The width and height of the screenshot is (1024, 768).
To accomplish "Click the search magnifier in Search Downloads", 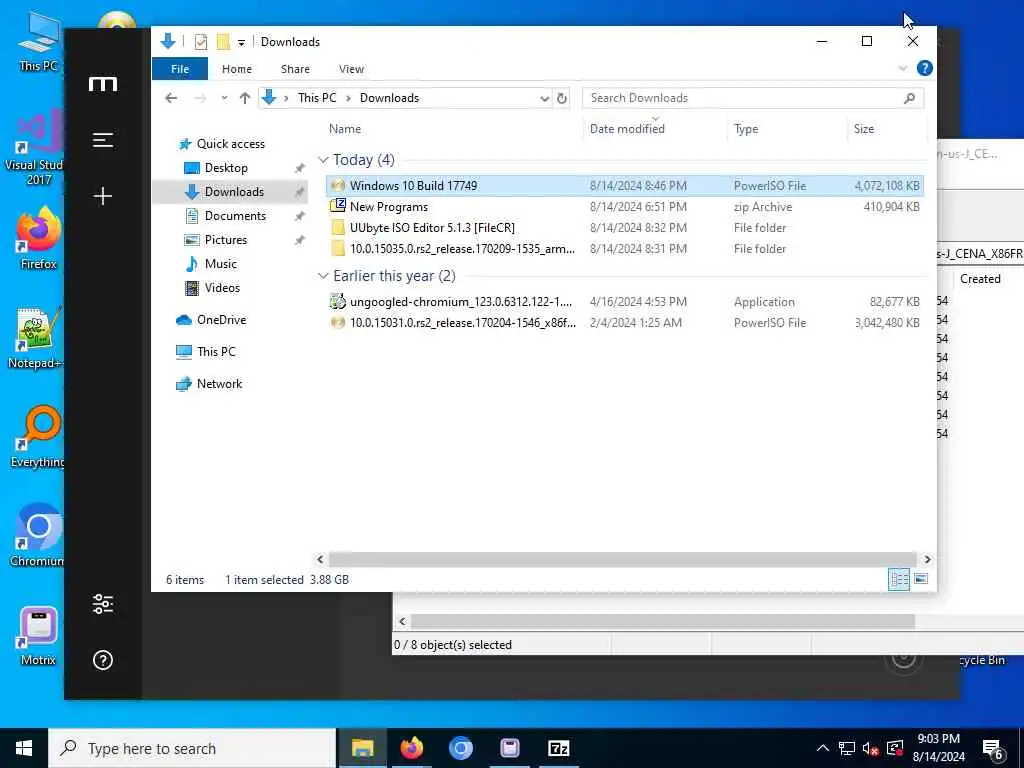I will [909, 98].
